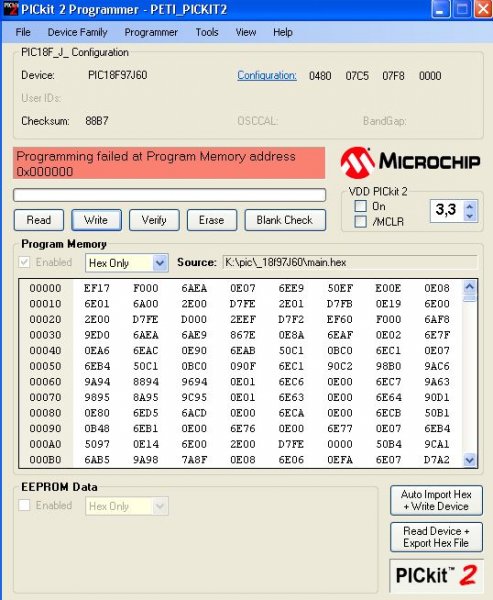Screen dimensions: 493x600
Task: Open the Tools menu
Action: (x=207, y=32)
